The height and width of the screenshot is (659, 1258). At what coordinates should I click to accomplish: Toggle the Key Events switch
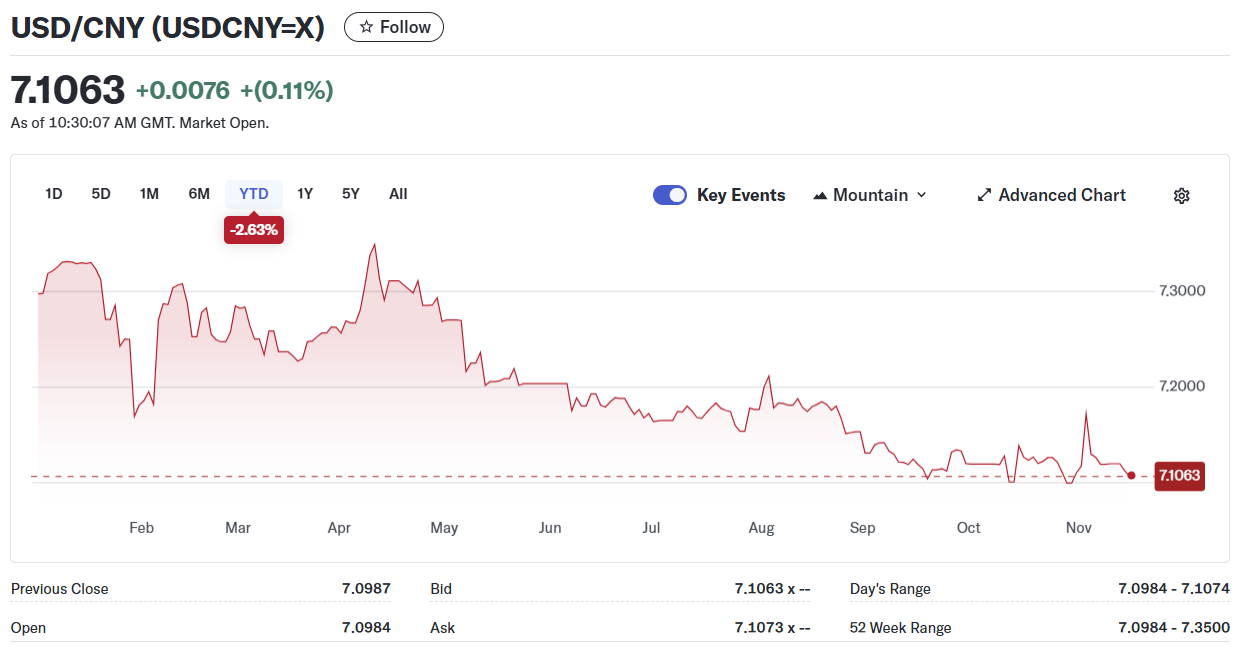point(670,195)
